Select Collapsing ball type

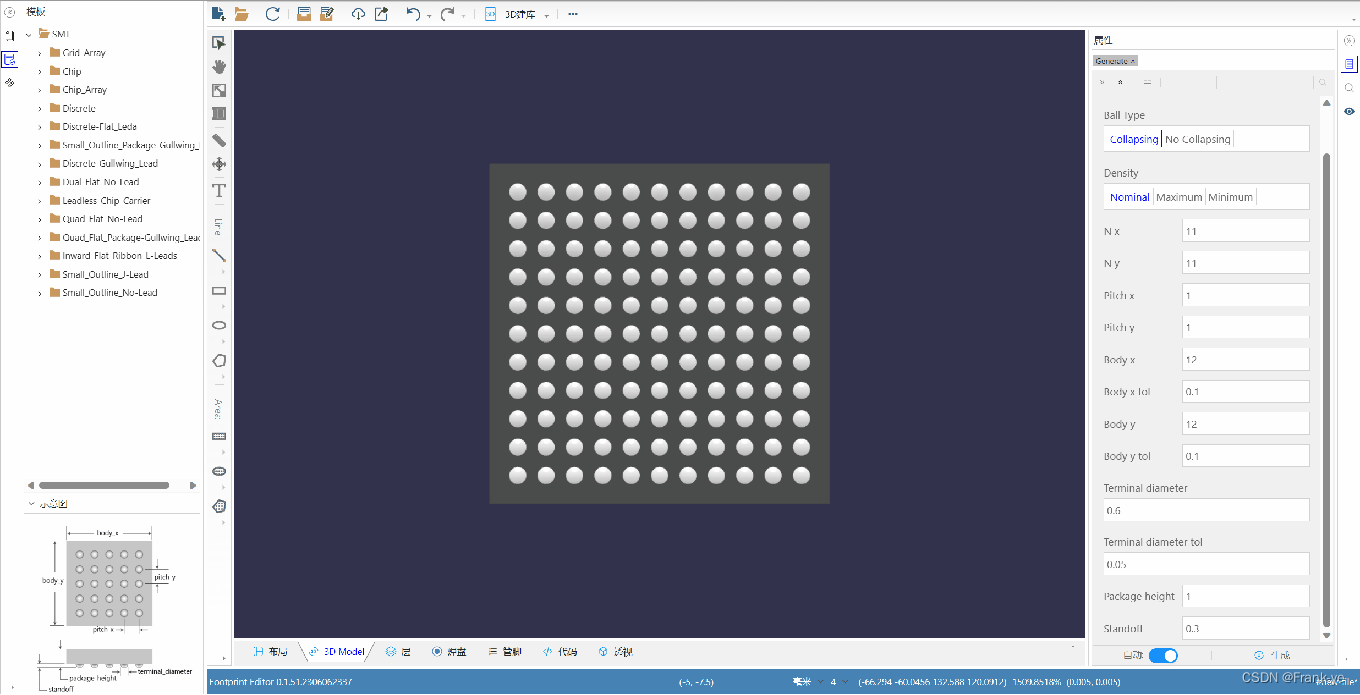point(1134,139)
